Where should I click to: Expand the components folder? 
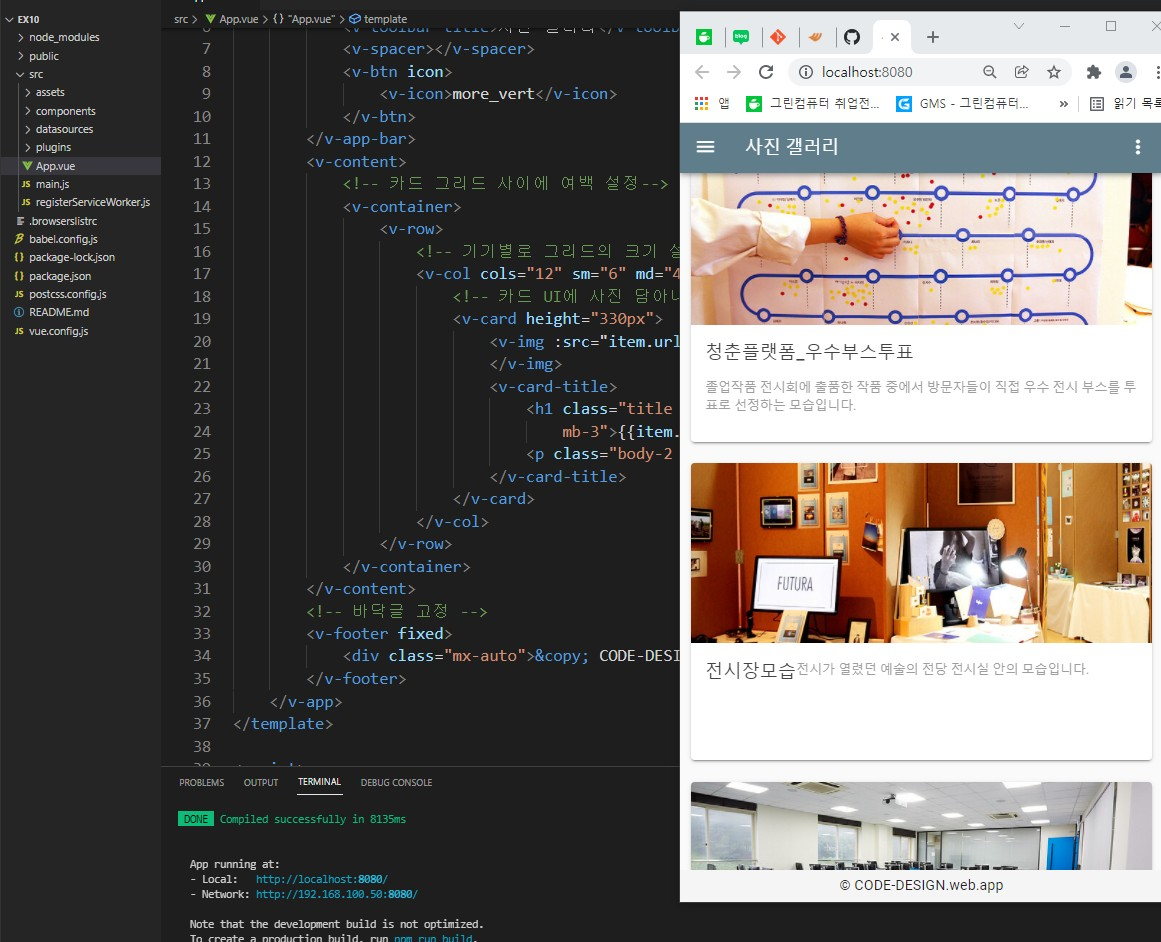tap(66, 111)
